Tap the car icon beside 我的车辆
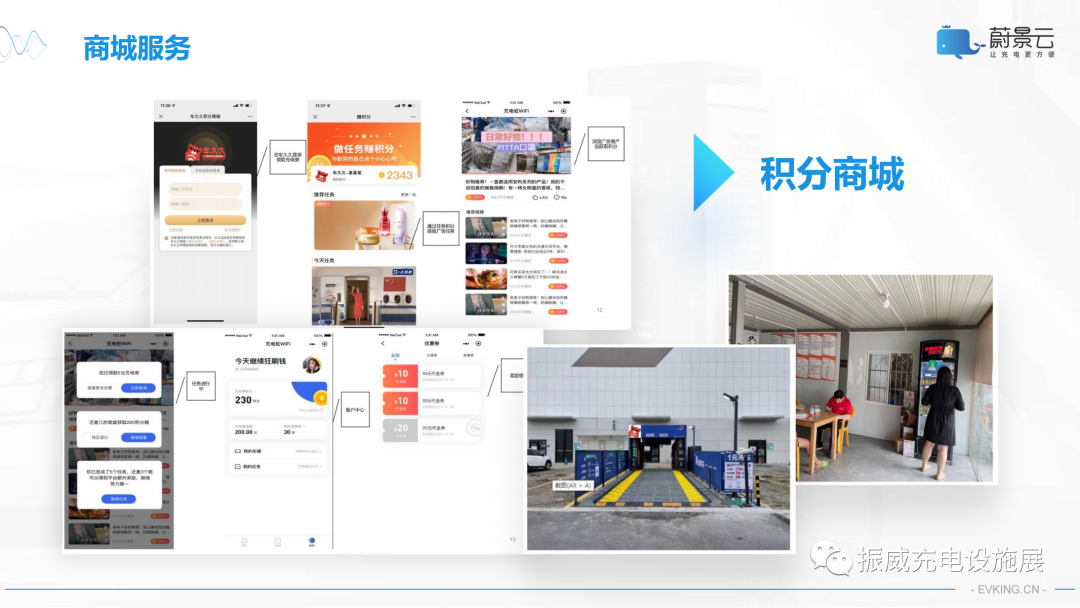1080x608 pixels. click(x=238, y=451)
